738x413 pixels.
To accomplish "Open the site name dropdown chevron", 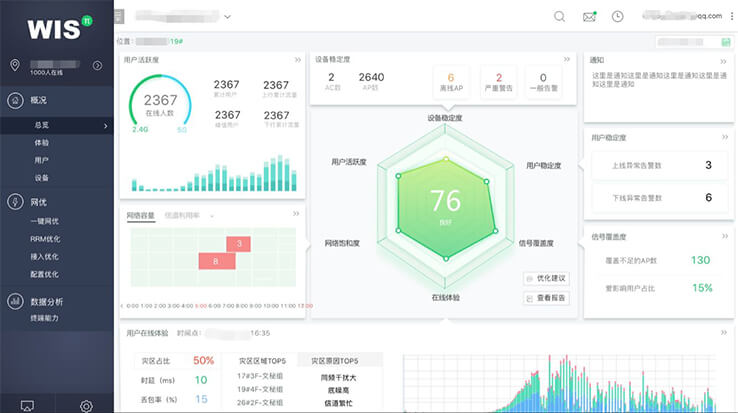I will [x=228, y=16].
